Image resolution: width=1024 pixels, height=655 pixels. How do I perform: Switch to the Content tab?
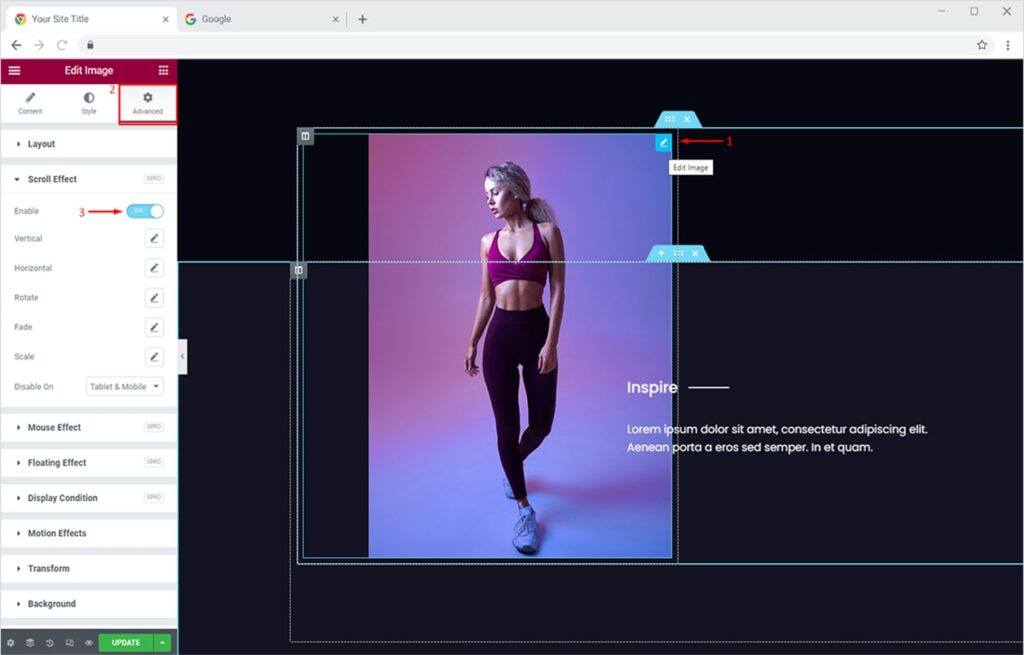coord(30,103)
